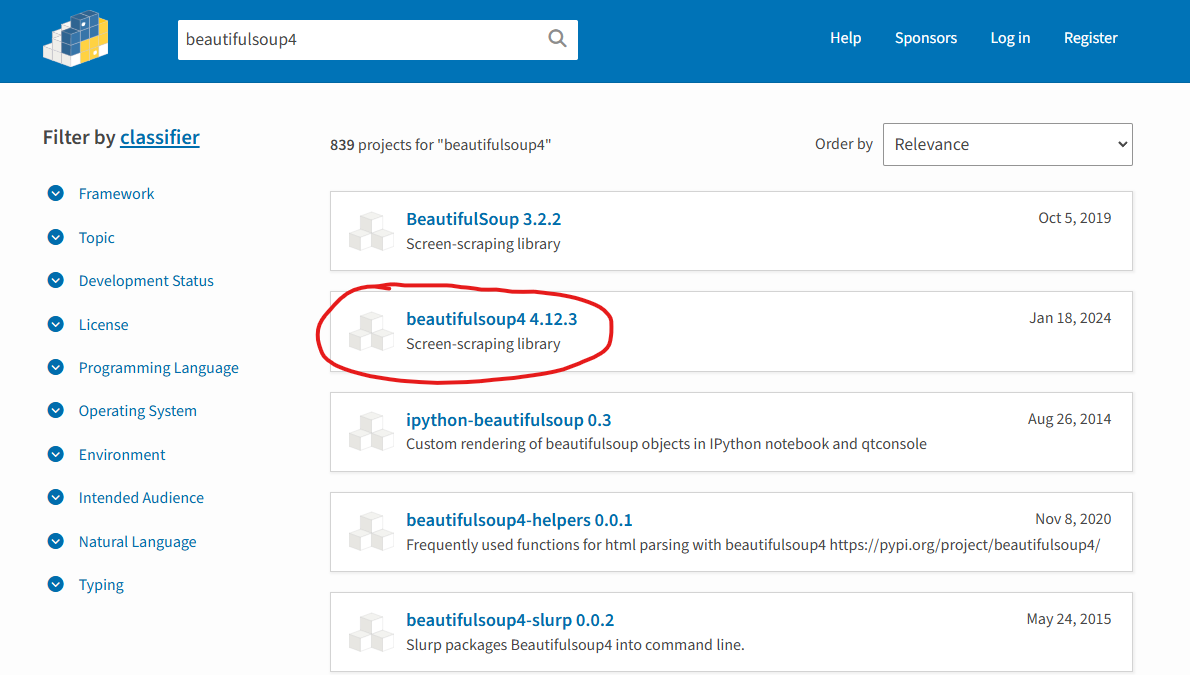The height and width of the screenshot is (675, 1190).
Task: Click the Environment filter label
Action: (x=122, y=455)
